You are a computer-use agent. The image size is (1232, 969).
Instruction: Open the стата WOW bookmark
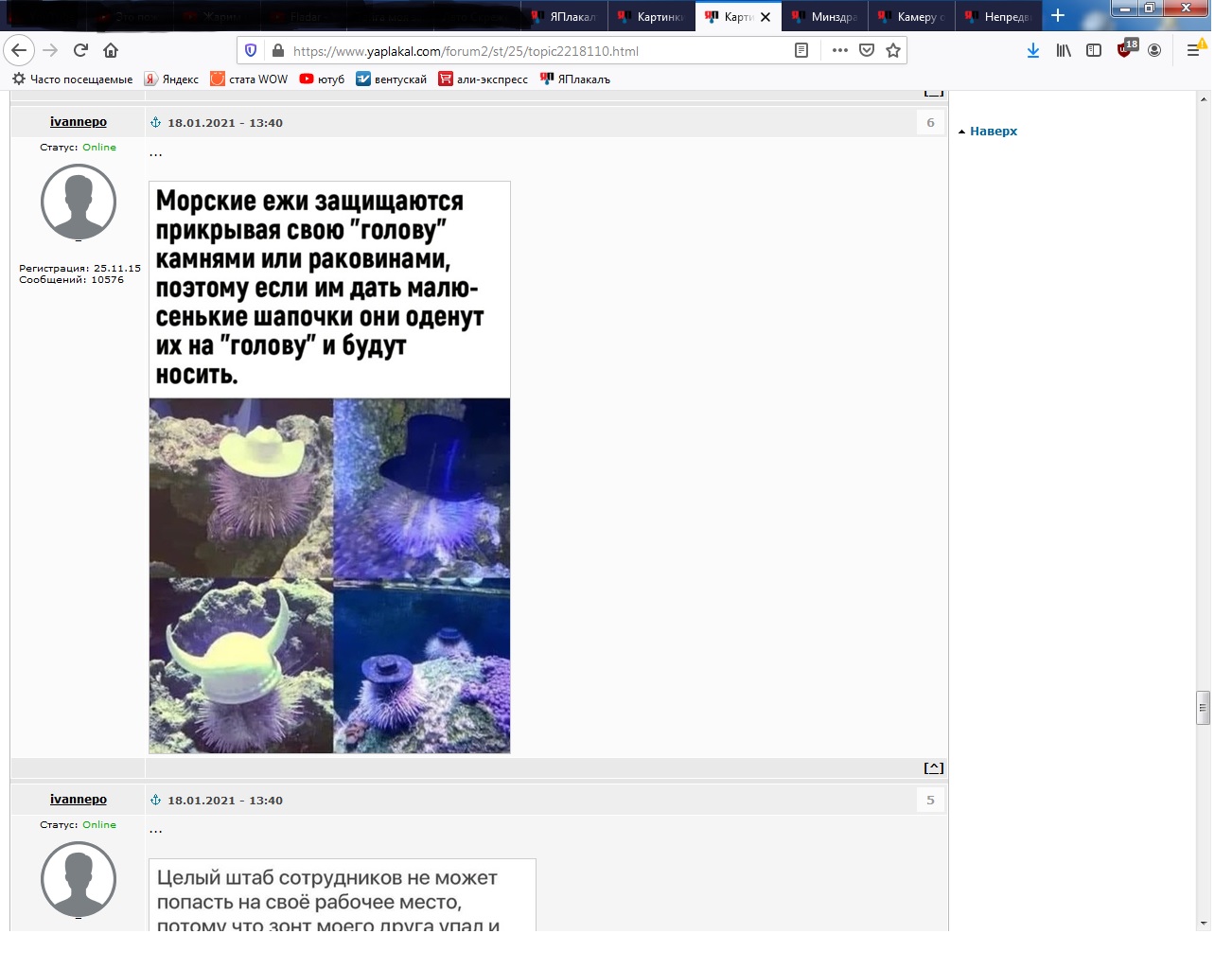(x=249, y=79)
